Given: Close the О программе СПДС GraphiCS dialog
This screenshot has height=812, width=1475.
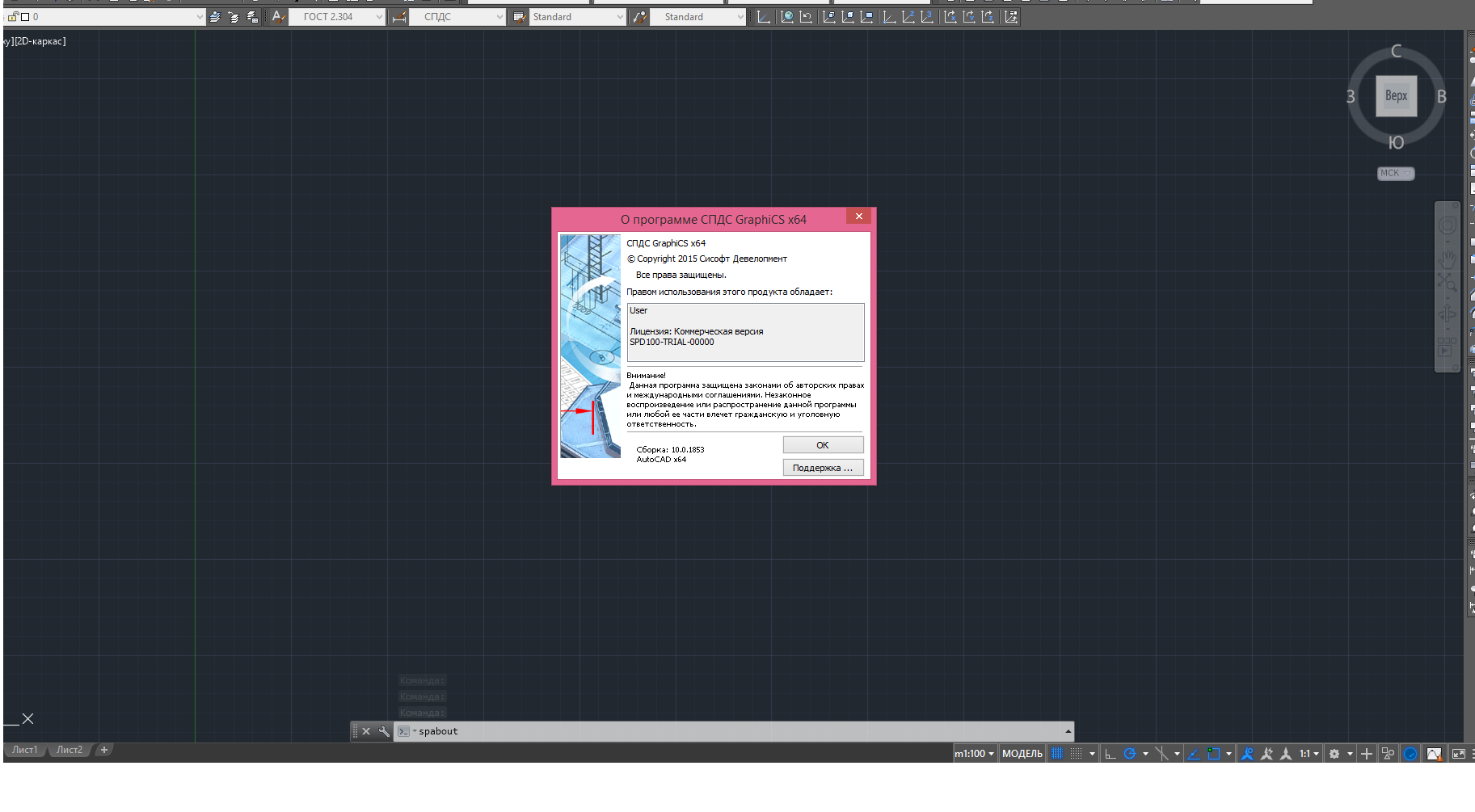Looking at the screenshot, I should (859, 217).
